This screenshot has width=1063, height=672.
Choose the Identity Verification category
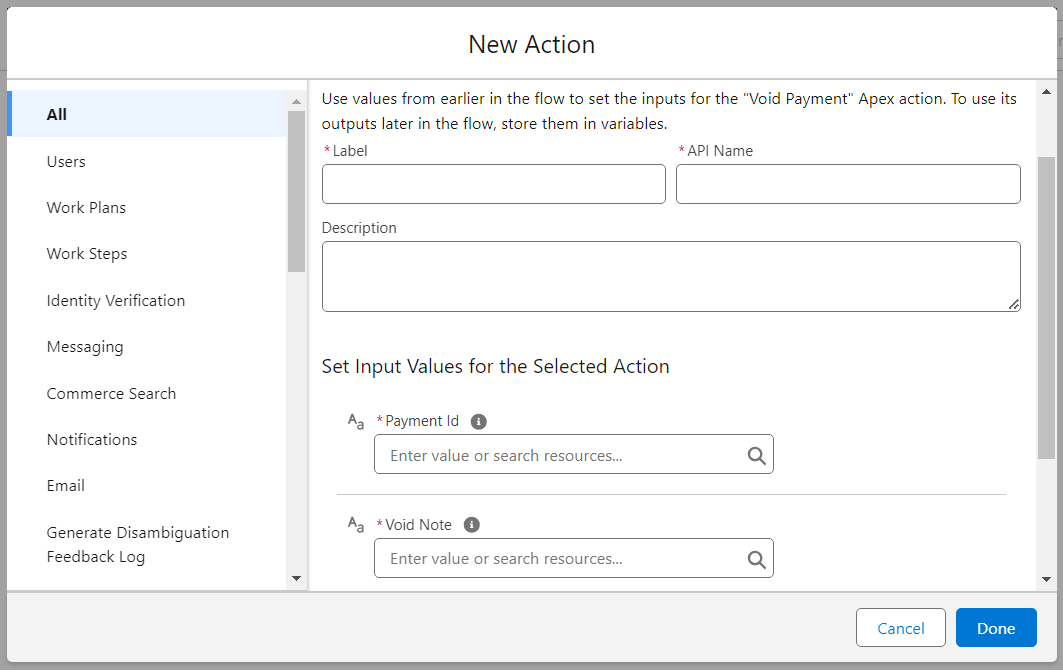[115, 301]
